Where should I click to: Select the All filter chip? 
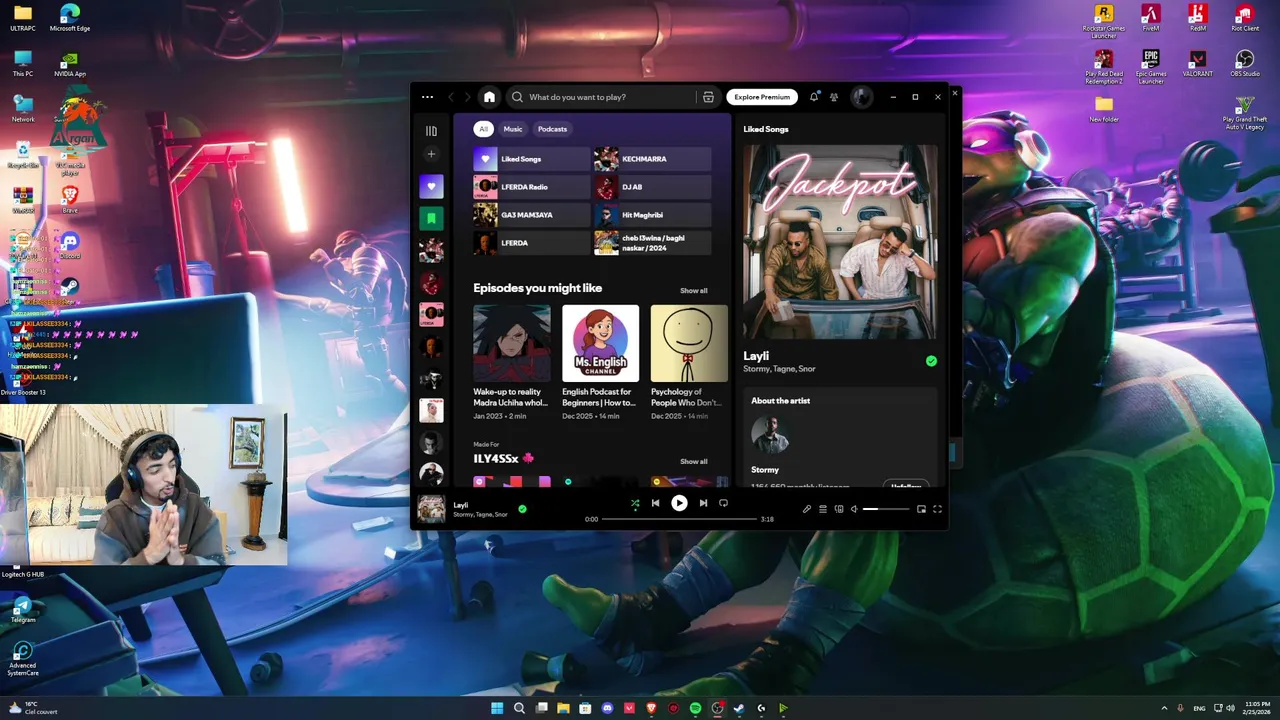click(x=483, y=129)
